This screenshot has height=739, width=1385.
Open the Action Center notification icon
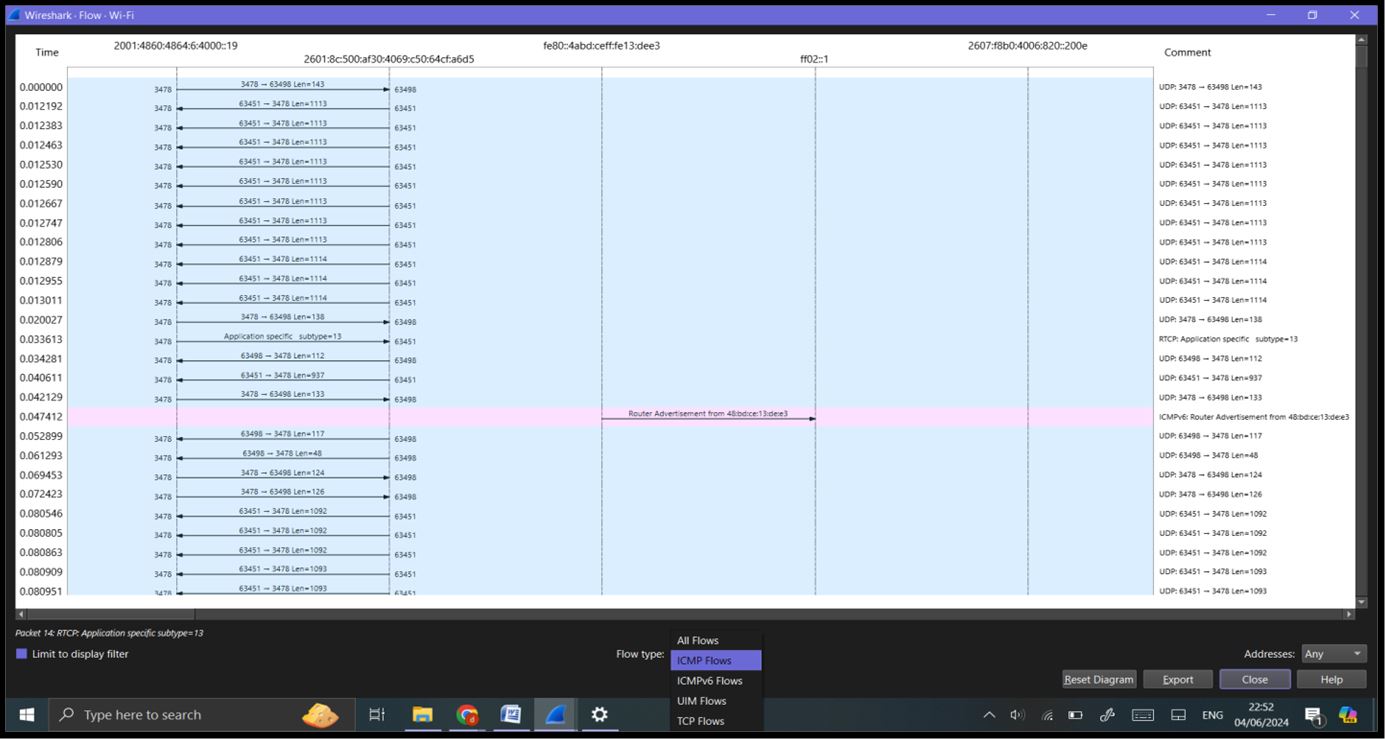pos(1311,714)
